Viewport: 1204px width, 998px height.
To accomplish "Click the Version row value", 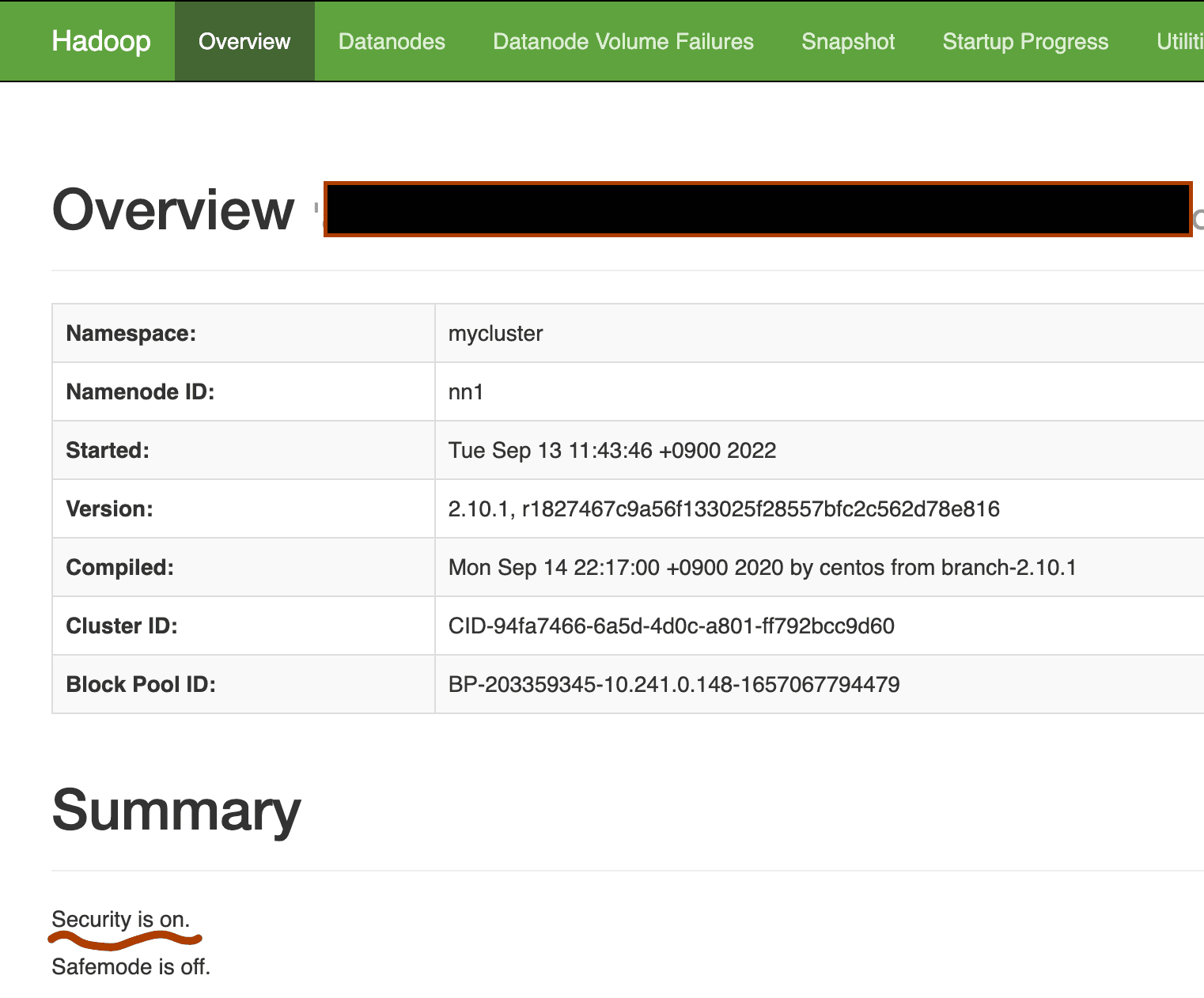I will 724,508.
